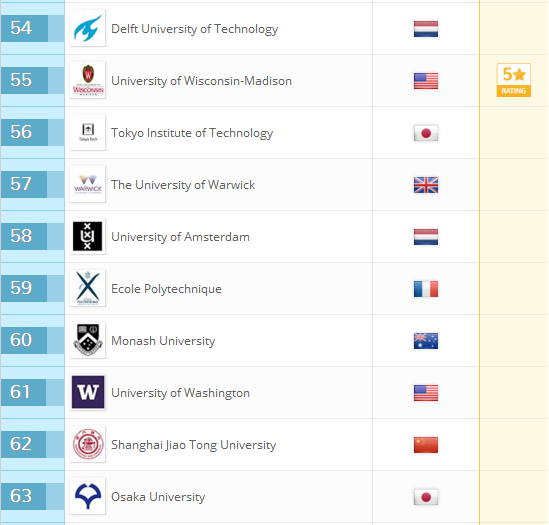Click the Monash University name link
The image size is (549, 525).
[x=163, y=341]
